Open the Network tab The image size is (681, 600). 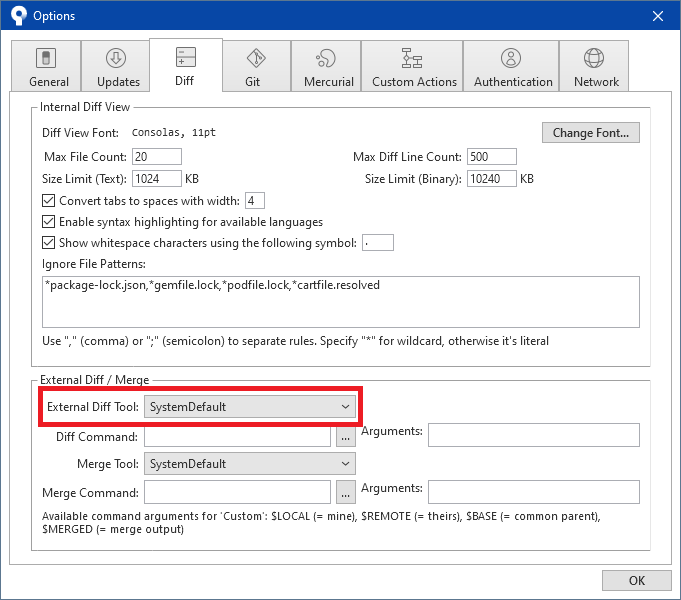[594, 66]
